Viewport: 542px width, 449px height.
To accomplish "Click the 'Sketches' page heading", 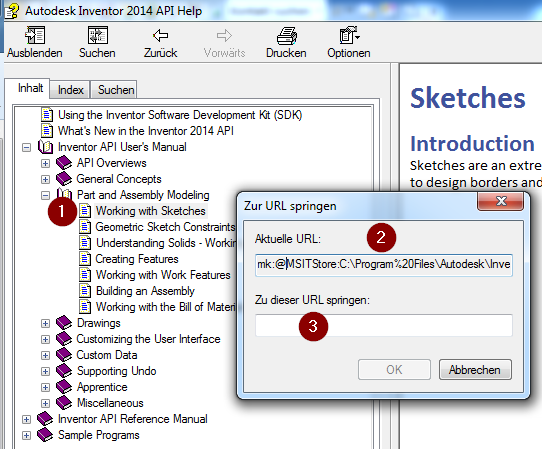I will tap(468, 98).
